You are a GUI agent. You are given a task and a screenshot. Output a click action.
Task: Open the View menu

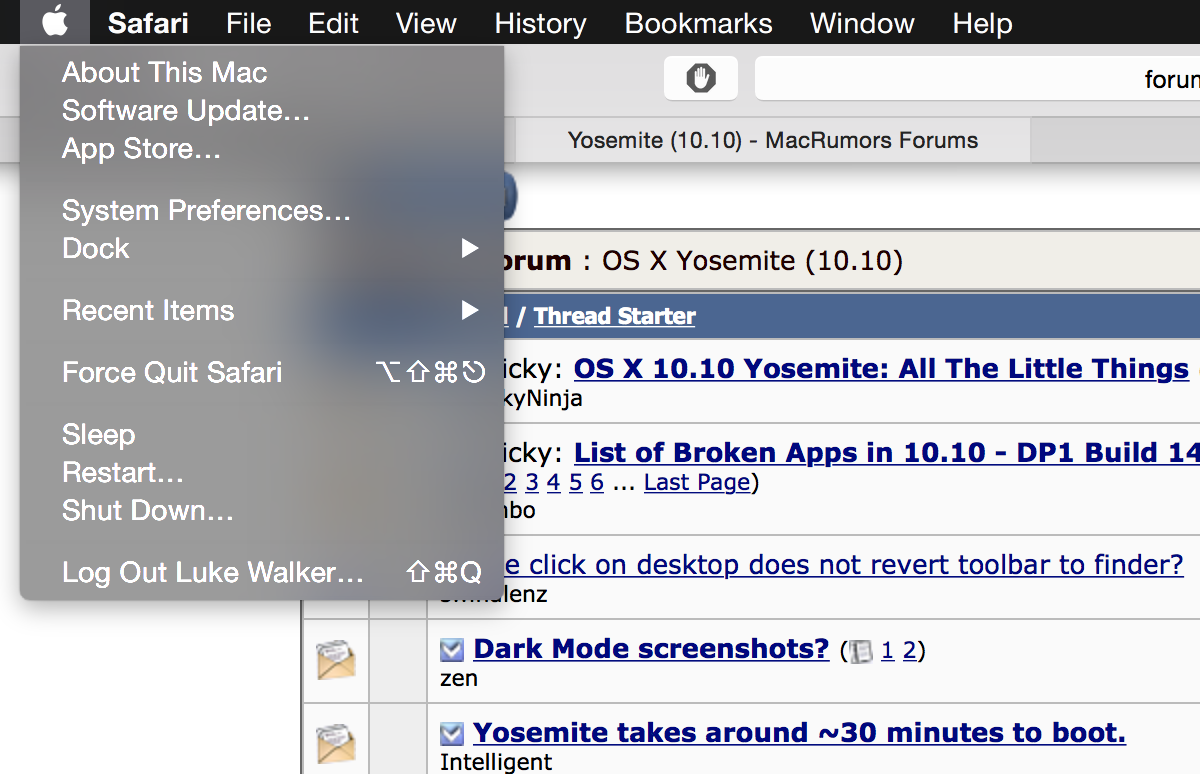tap(426, 23)
